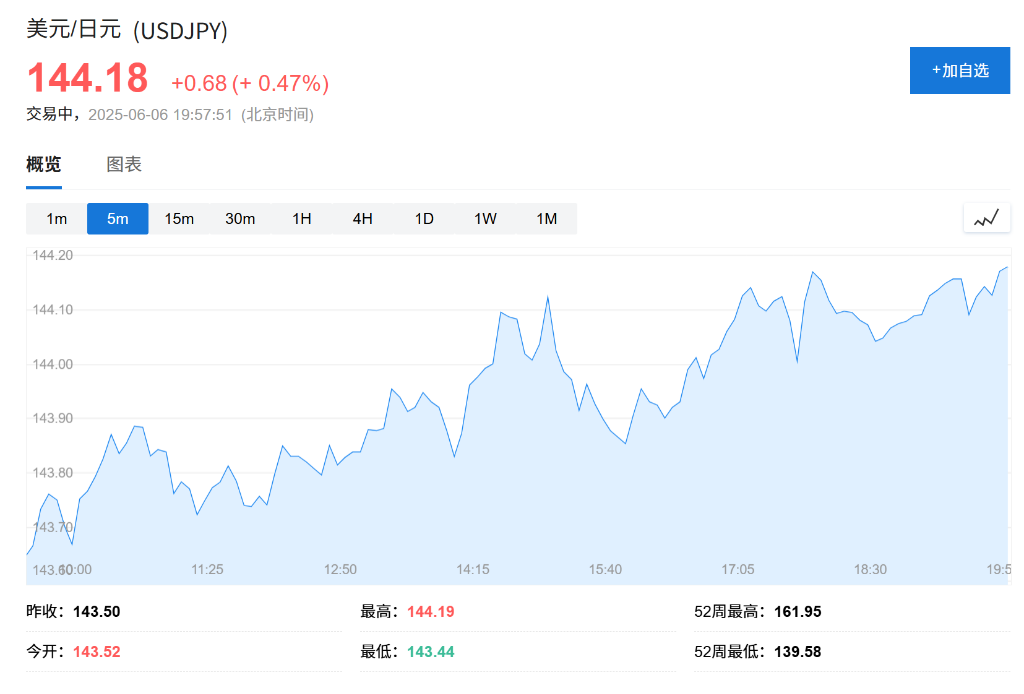Choose the 30m interval

(240, 219)
